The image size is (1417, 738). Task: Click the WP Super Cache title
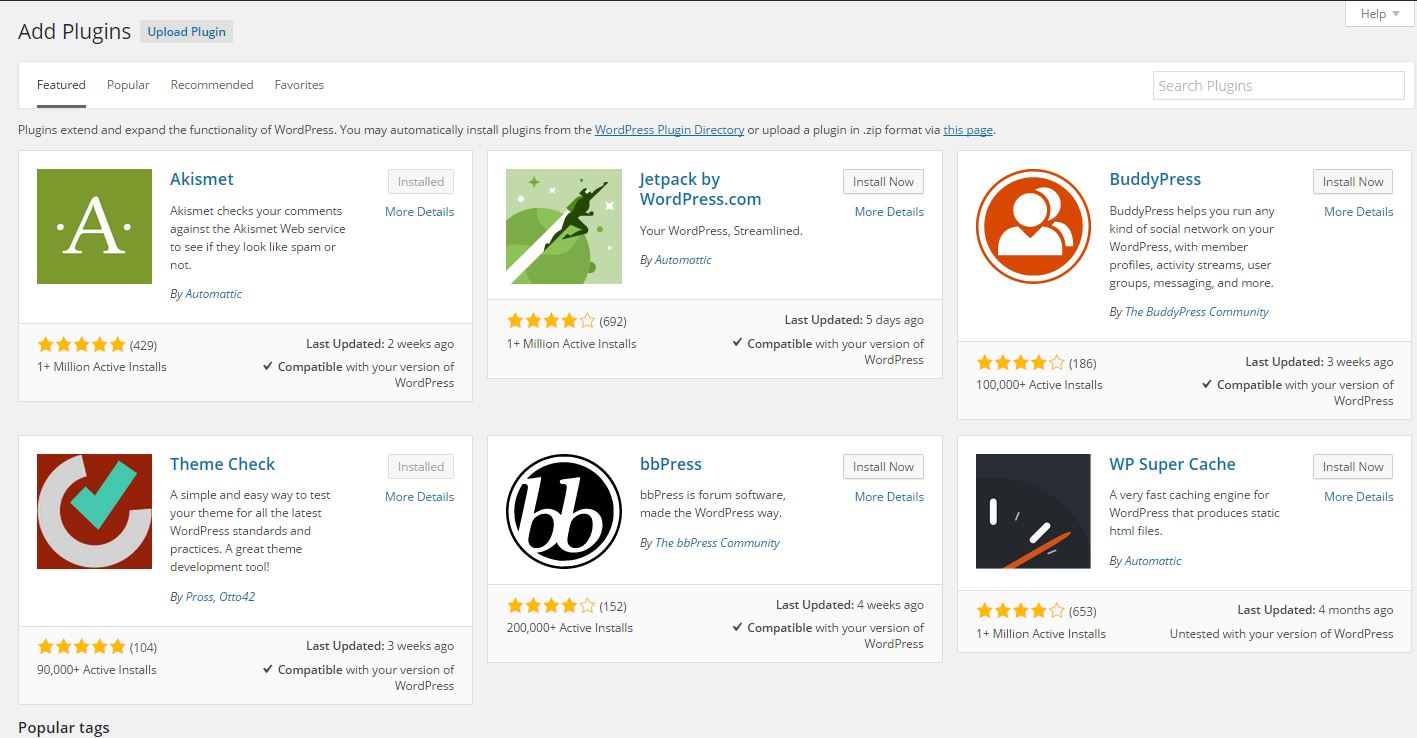pos(1172,465)
